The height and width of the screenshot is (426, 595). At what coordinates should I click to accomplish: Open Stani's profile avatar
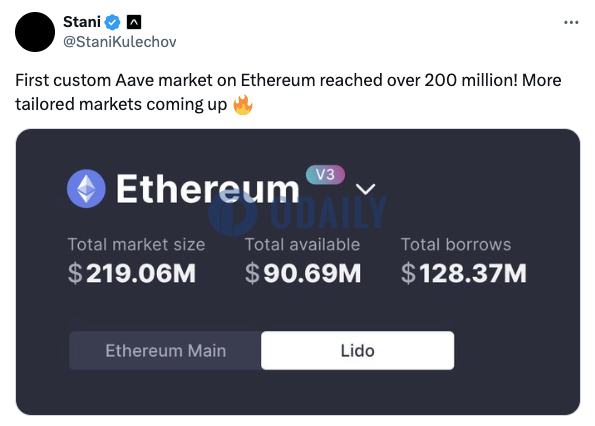[35, 32]
